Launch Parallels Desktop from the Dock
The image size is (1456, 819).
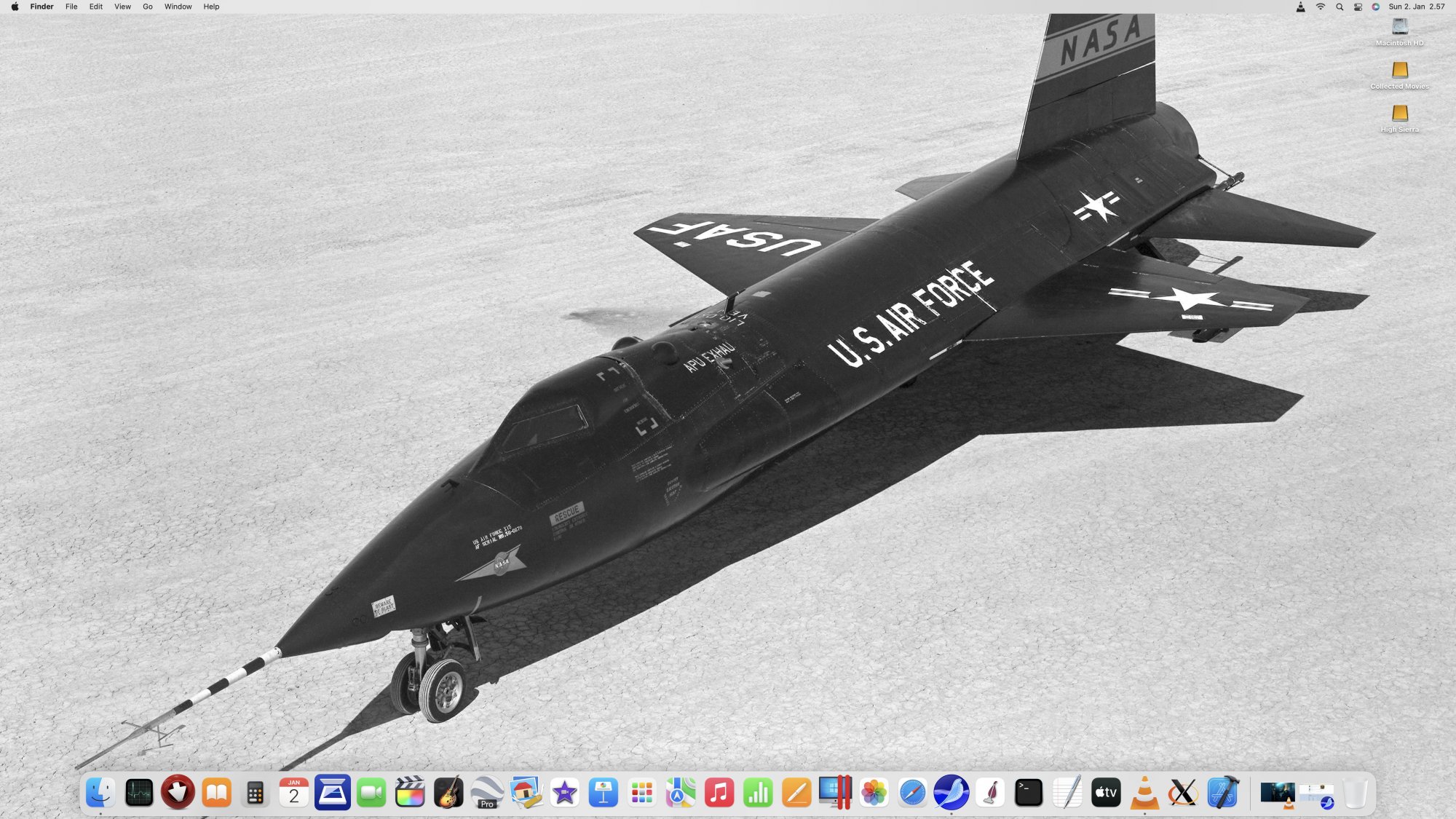tap(835, 793)
